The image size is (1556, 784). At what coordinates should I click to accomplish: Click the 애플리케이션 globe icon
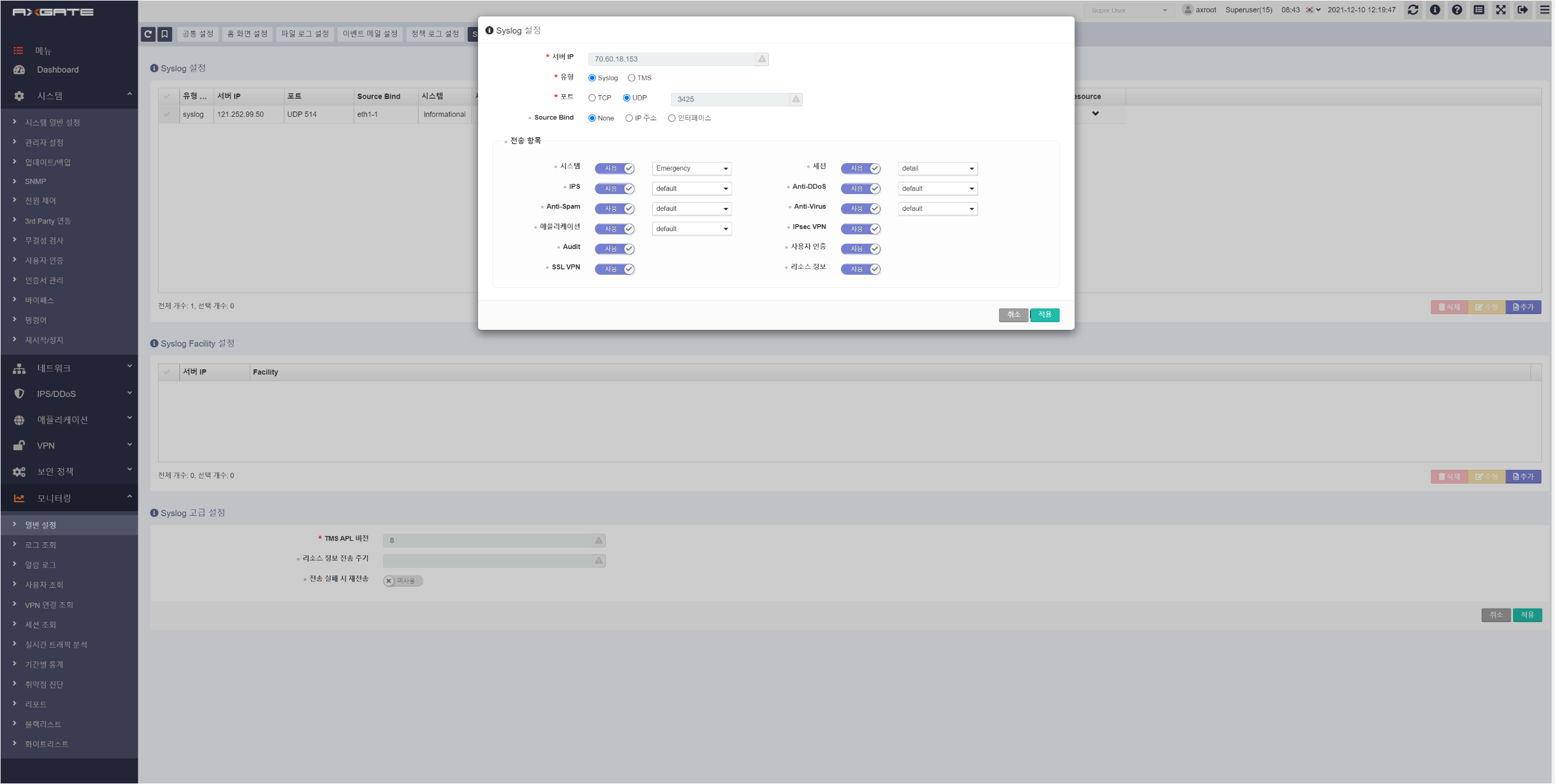(19, 420)
